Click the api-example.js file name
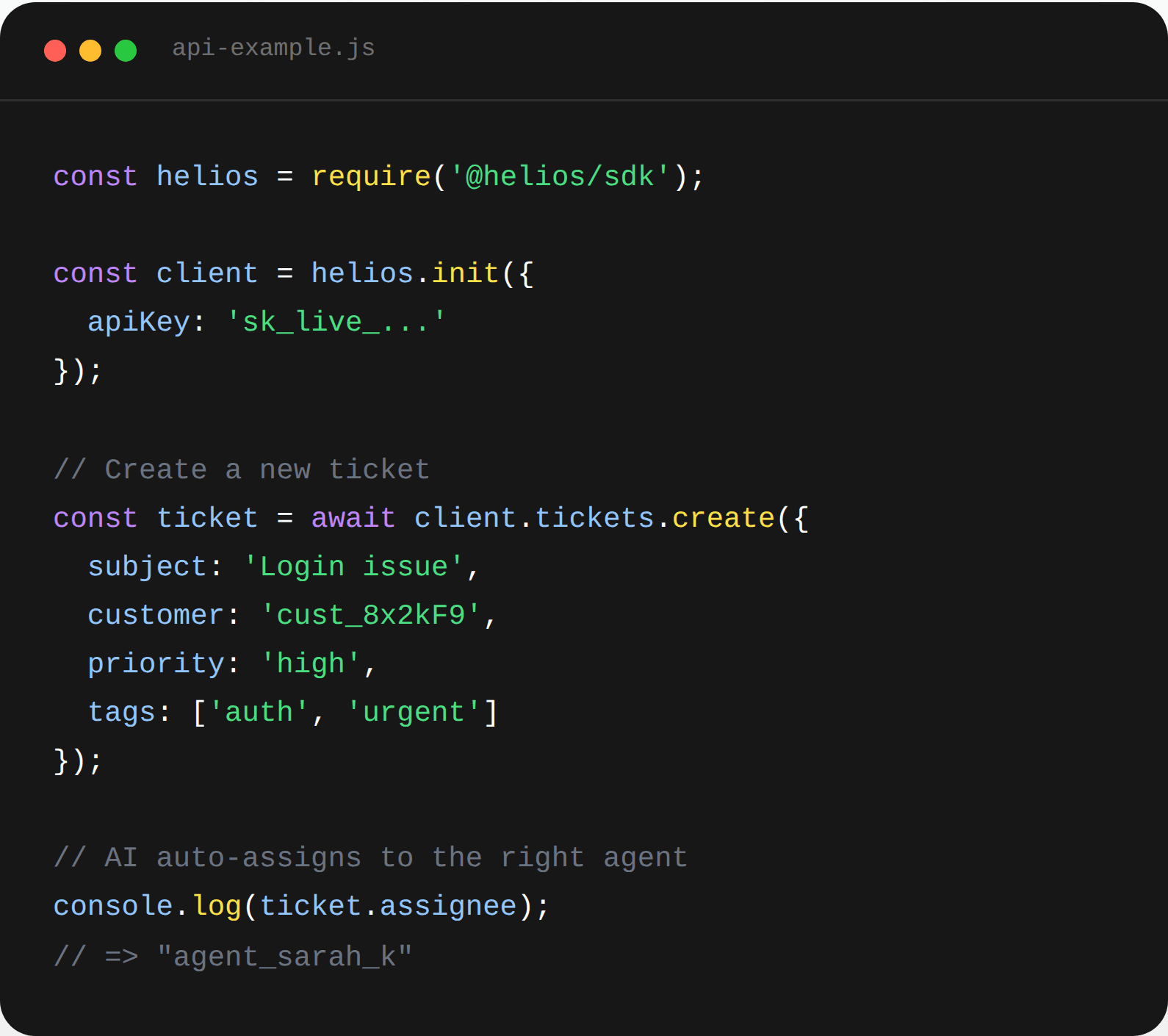This screenshot has height=1036, width=1168. pyautogui.click(x=273, y=48)
